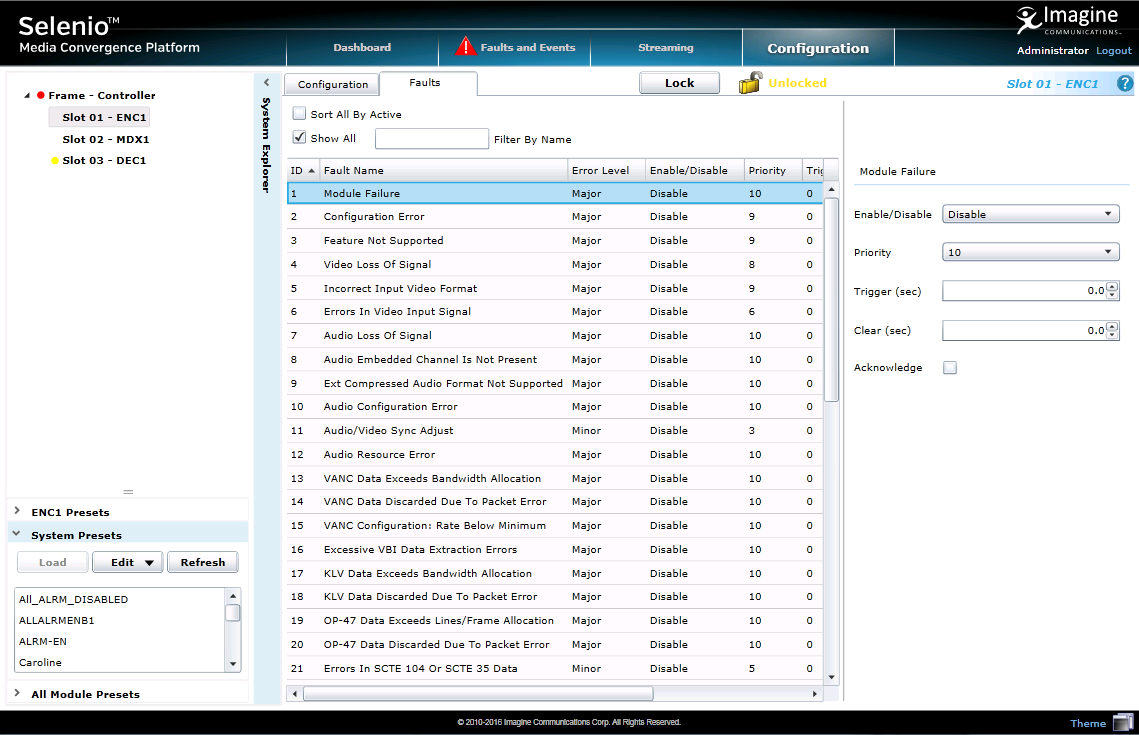
Task: Select the Faults sub-tab
Action: click(x=428, y=83)
